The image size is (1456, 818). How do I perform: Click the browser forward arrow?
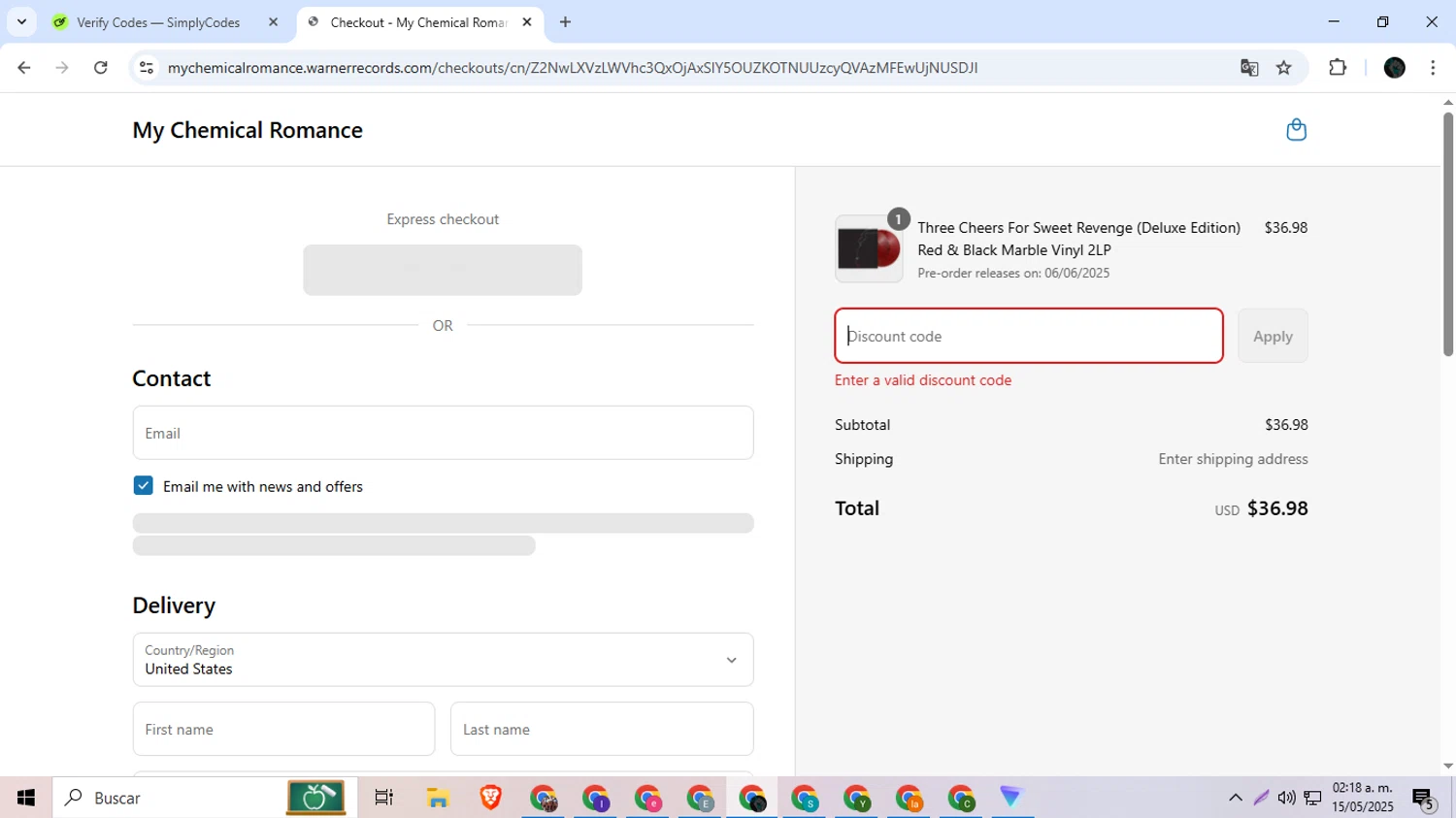pos(62,68)
